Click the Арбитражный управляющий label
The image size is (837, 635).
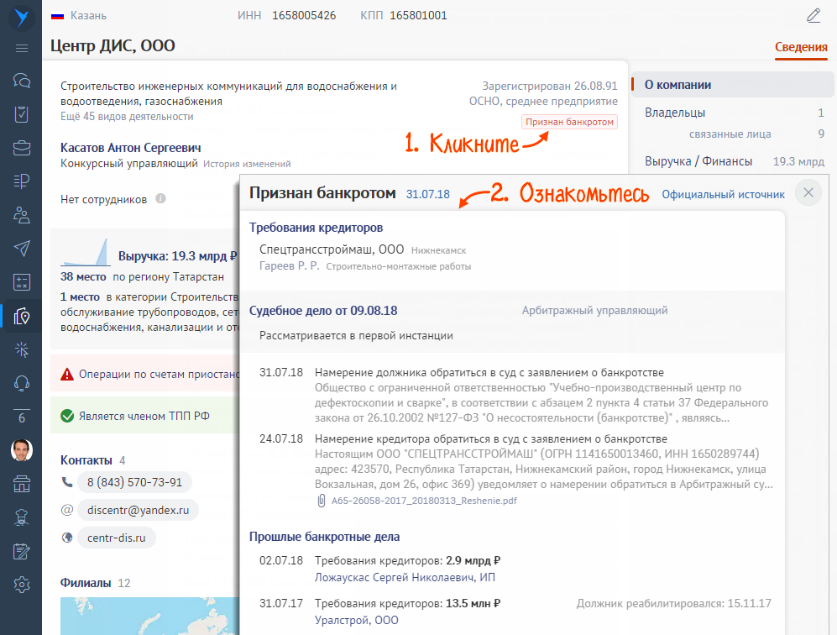[x=595, y=310]
